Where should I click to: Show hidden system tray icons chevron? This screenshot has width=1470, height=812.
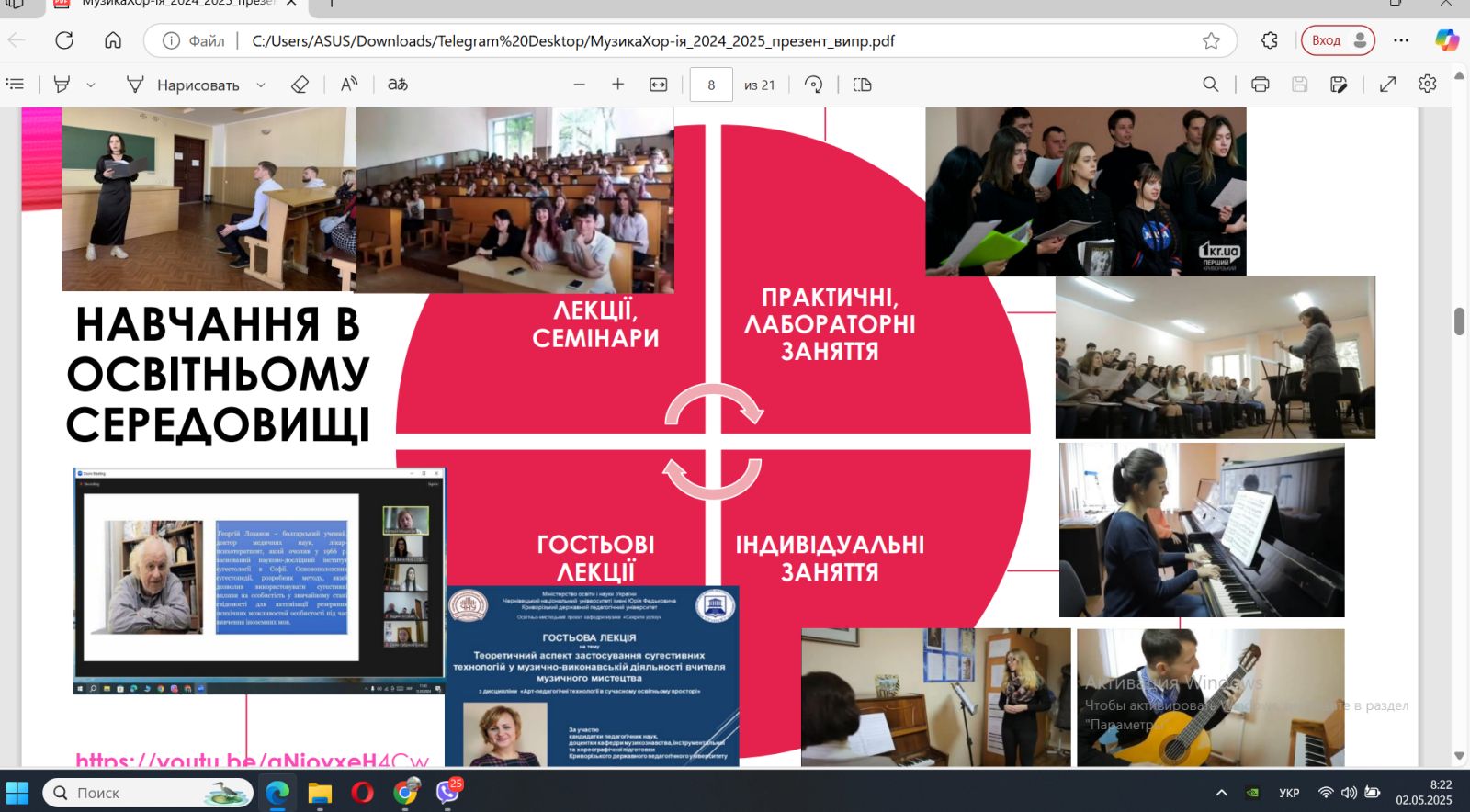click(1221, 793)
